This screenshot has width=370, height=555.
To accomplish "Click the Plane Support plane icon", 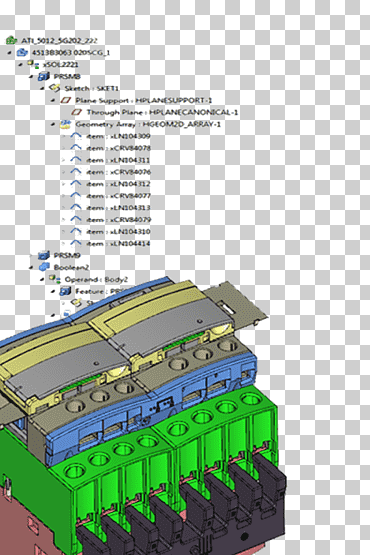I will click(x=66, y=100).
